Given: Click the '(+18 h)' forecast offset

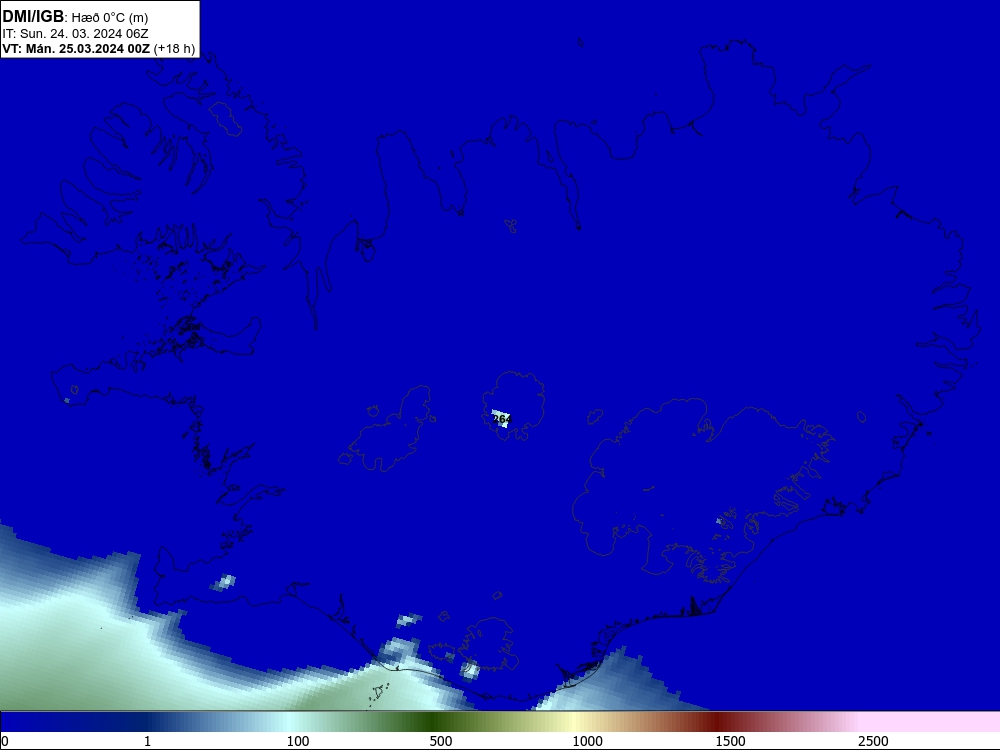Looking at the screenshot, I should (x=174, y=48).
